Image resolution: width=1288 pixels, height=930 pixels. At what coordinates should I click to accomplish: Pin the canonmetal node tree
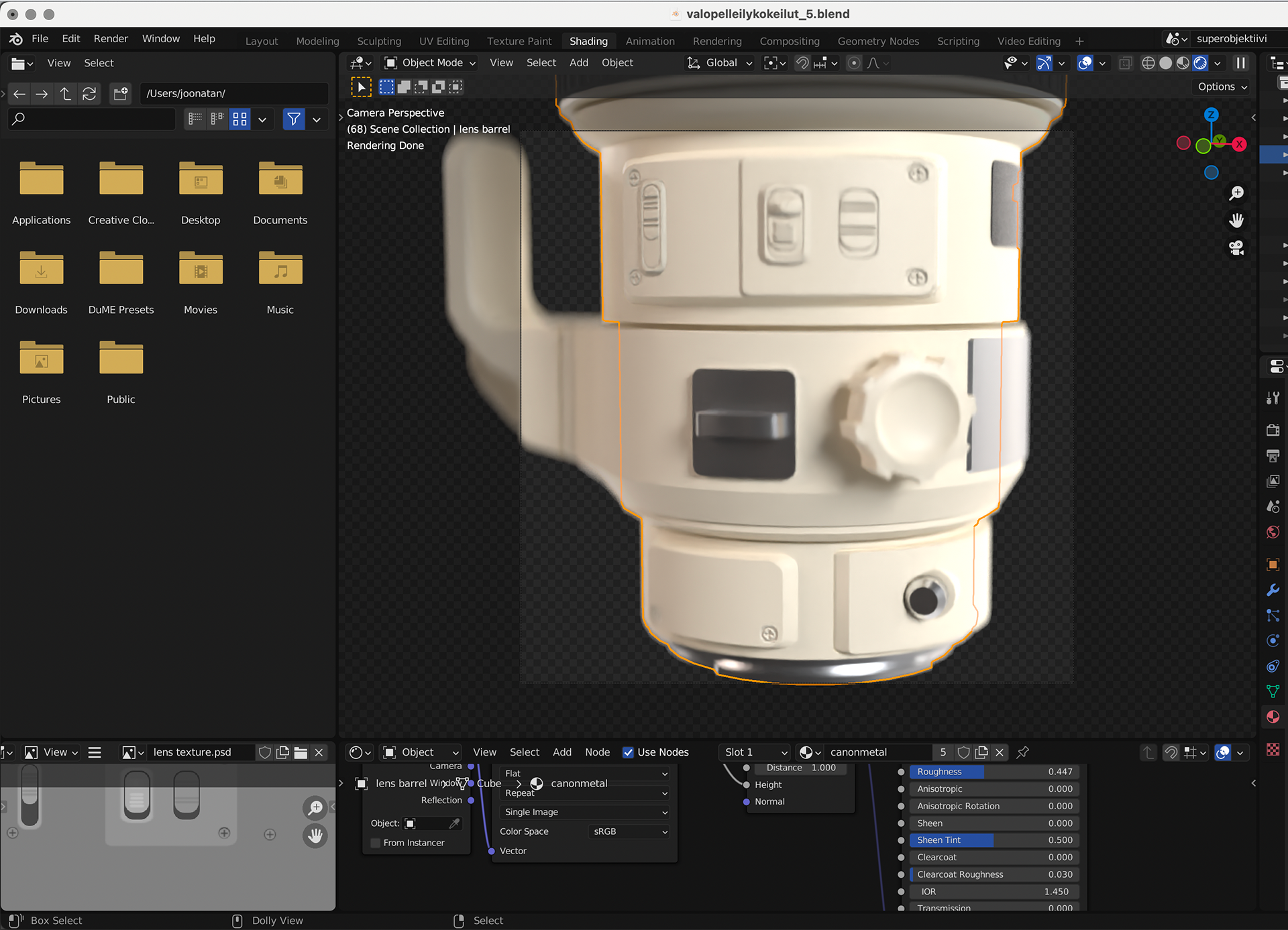coord(1022,752)
